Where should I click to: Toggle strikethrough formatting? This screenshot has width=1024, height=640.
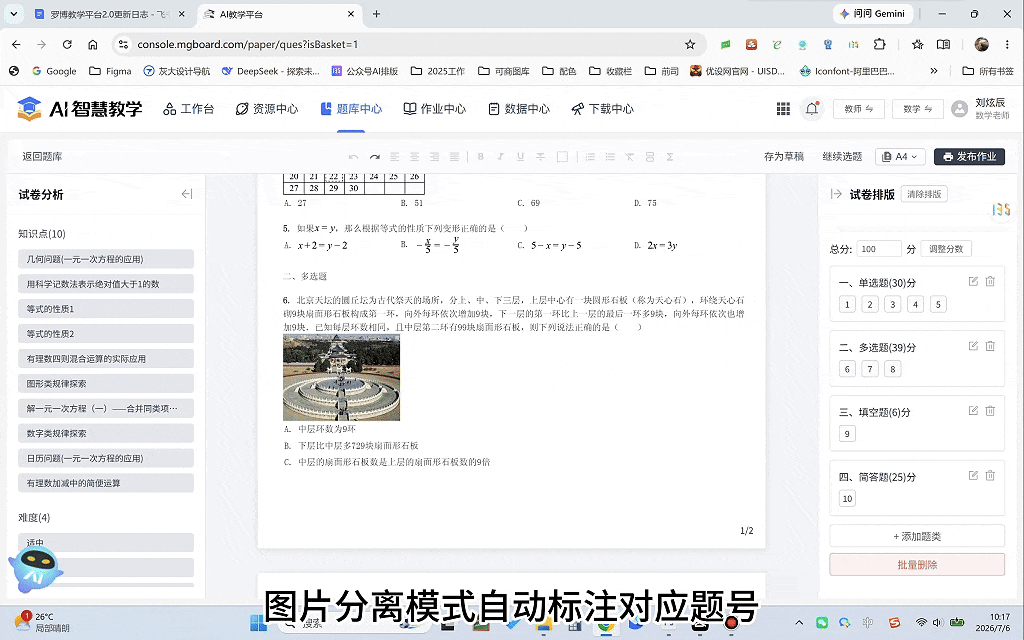point(541,157)
